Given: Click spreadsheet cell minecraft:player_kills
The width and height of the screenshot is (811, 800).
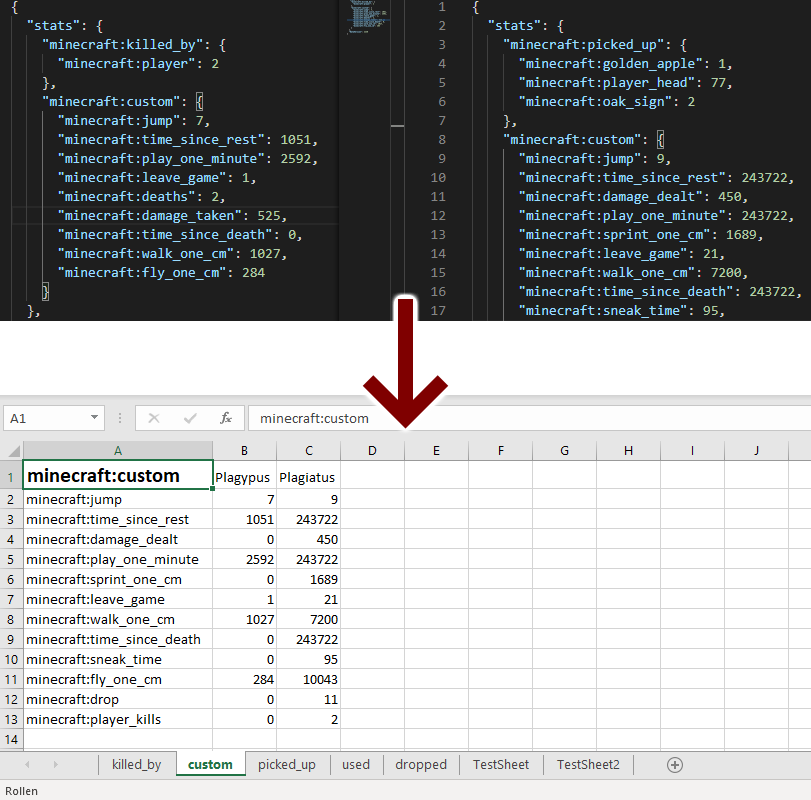Looking at the screenshot, I should (x=118, y=719).
